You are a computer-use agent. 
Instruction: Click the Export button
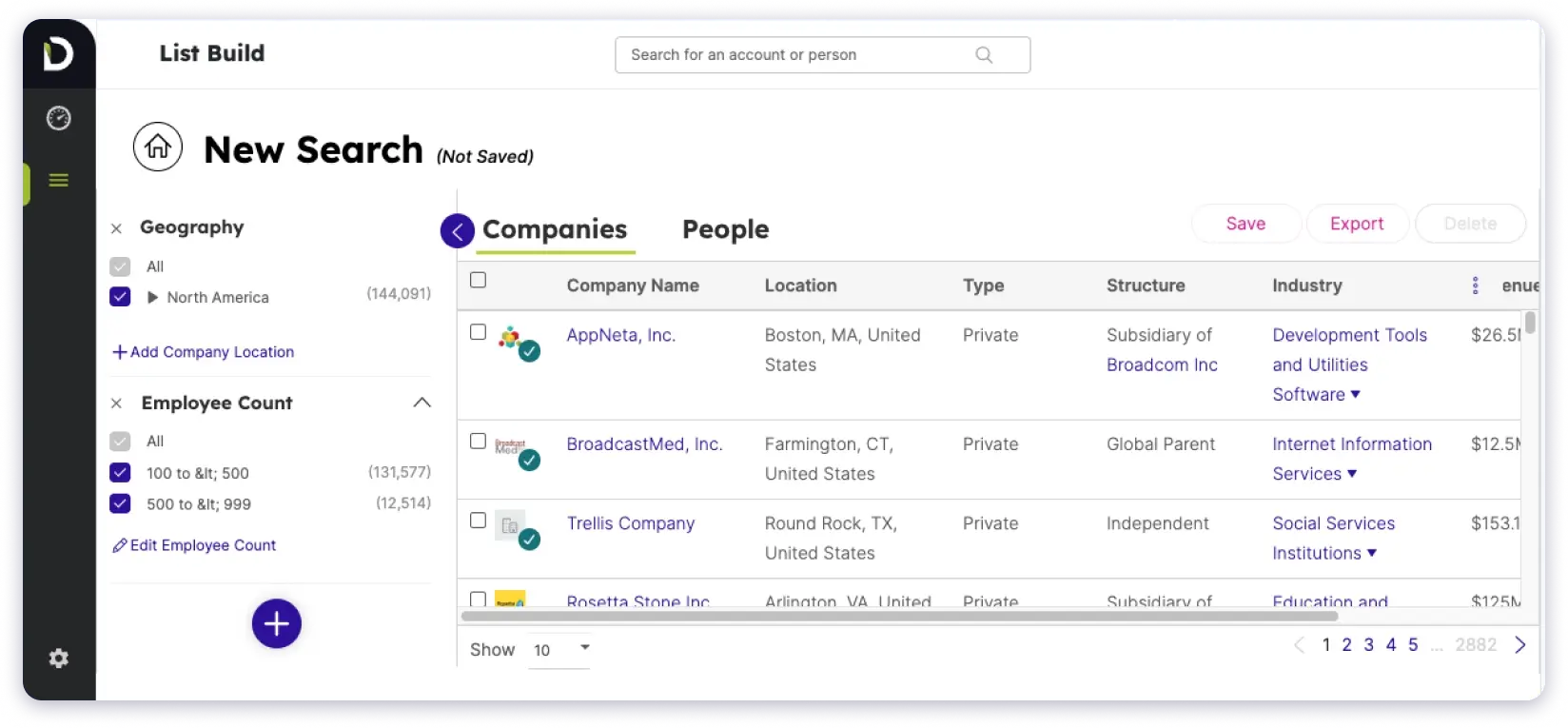[1357, 224]
